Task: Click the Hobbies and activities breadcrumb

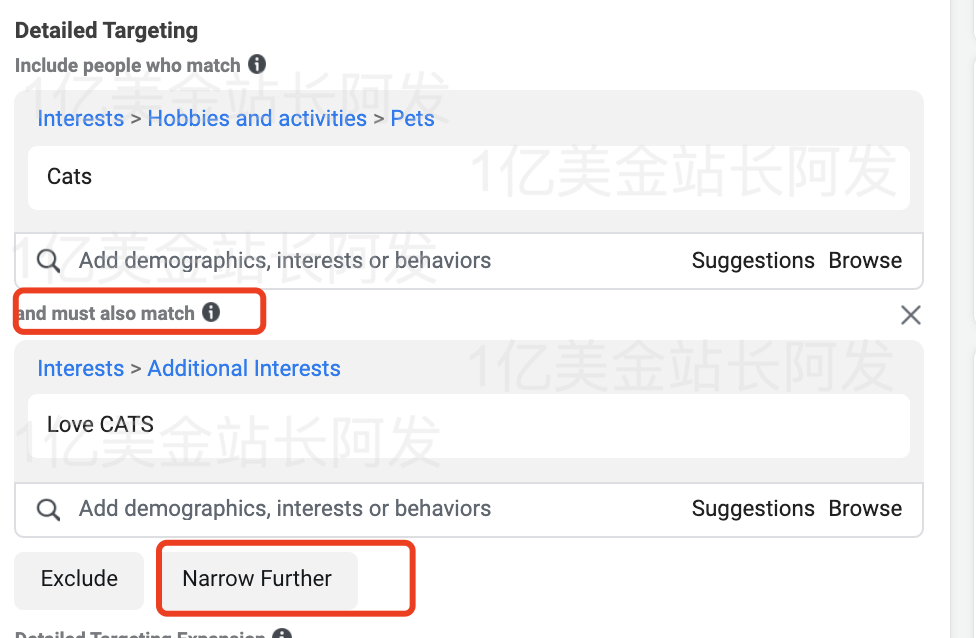Action: coord(257,118)
